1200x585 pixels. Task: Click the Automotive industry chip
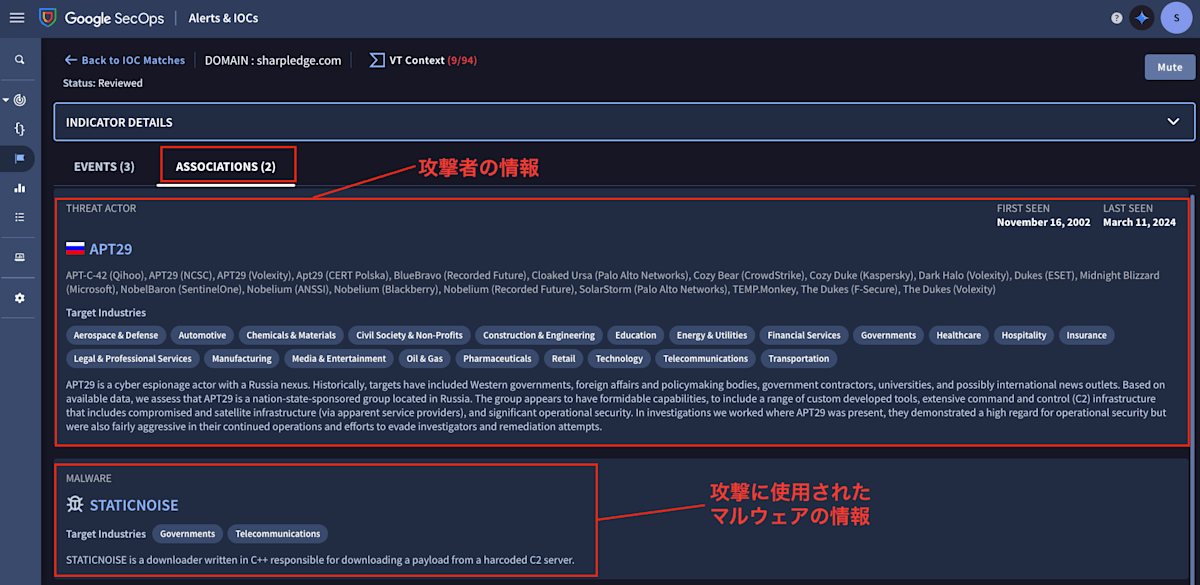pyautogui.click(x=202, y=335)
